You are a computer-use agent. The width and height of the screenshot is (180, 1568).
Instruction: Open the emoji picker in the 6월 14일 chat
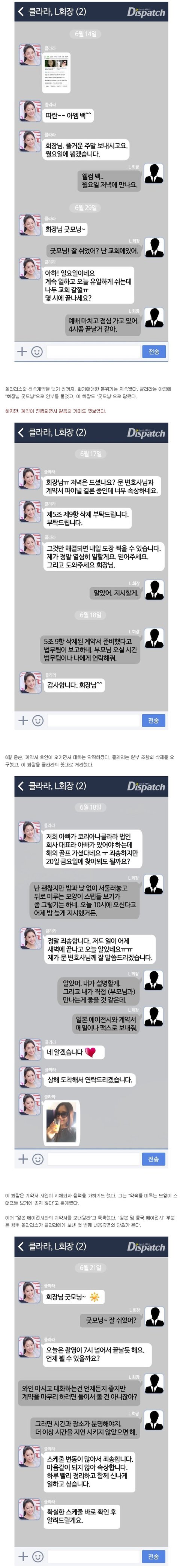point(37,351)
